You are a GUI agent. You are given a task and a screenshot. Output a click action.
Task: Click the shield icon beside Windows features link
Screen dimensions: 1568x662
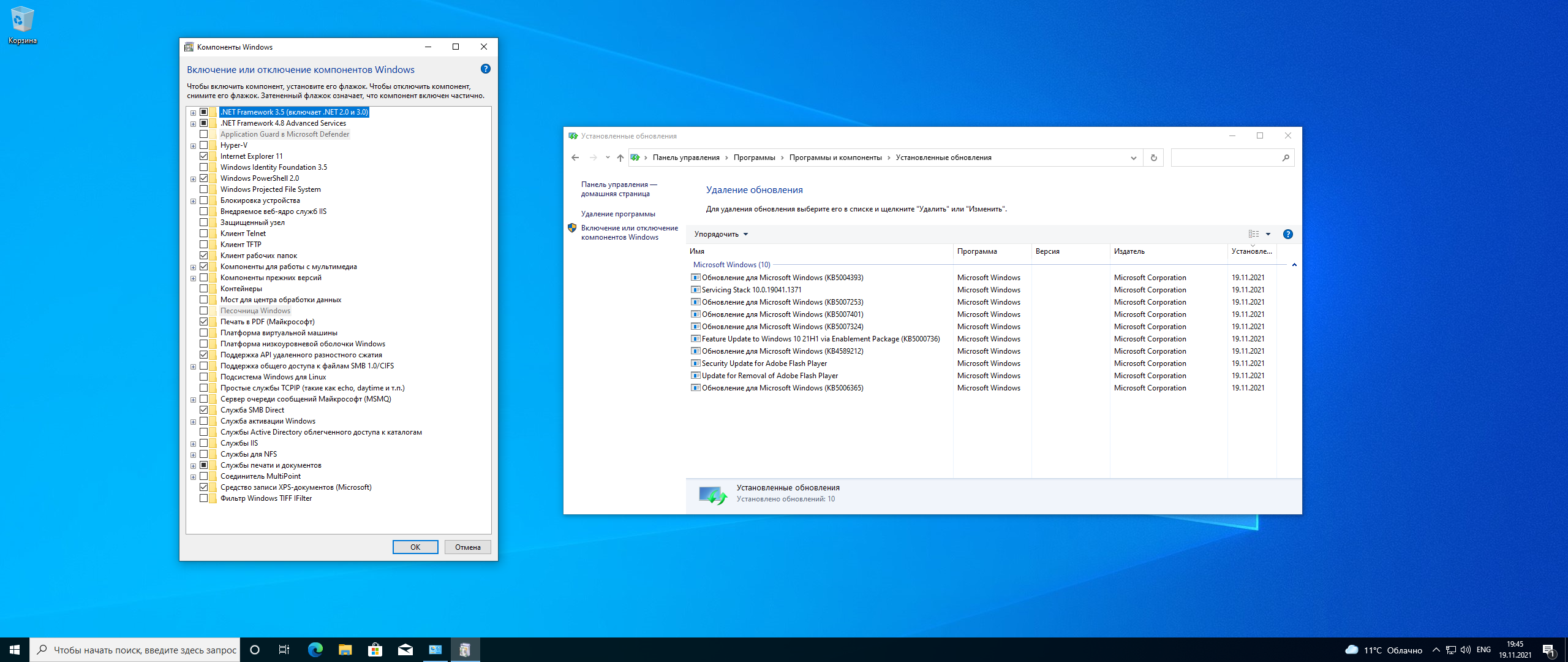click(x=572, y=228)
